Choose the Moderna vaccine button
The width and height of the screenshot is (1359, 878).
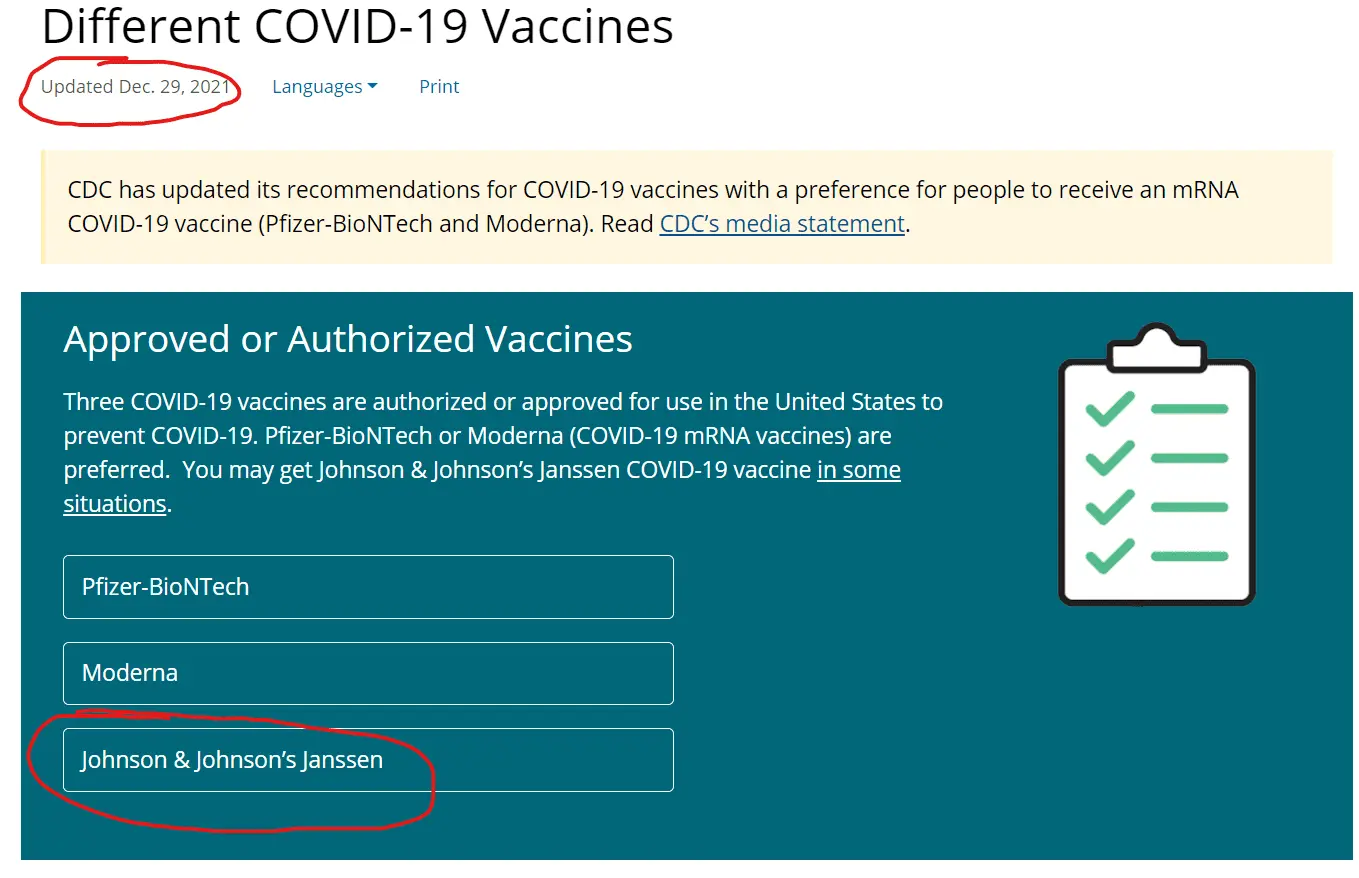pos(368,673)
